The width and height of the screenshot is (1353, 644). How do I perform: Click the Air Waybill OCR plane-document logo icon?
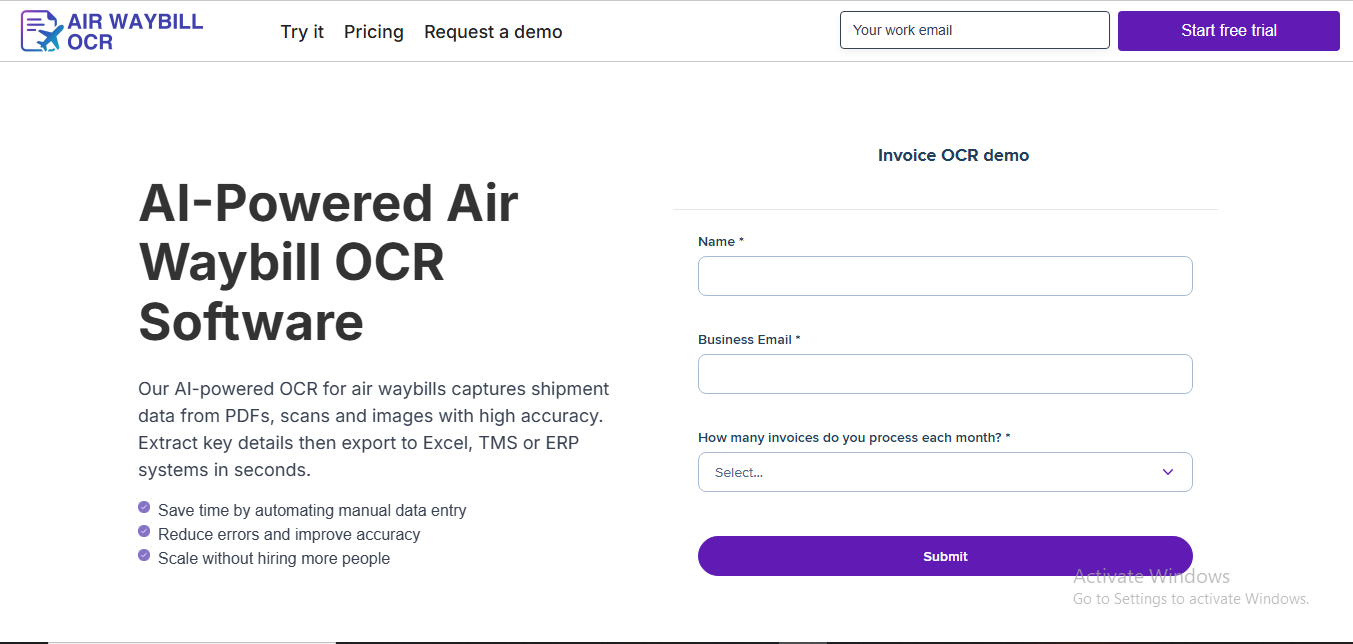click(x=42, y=32)
